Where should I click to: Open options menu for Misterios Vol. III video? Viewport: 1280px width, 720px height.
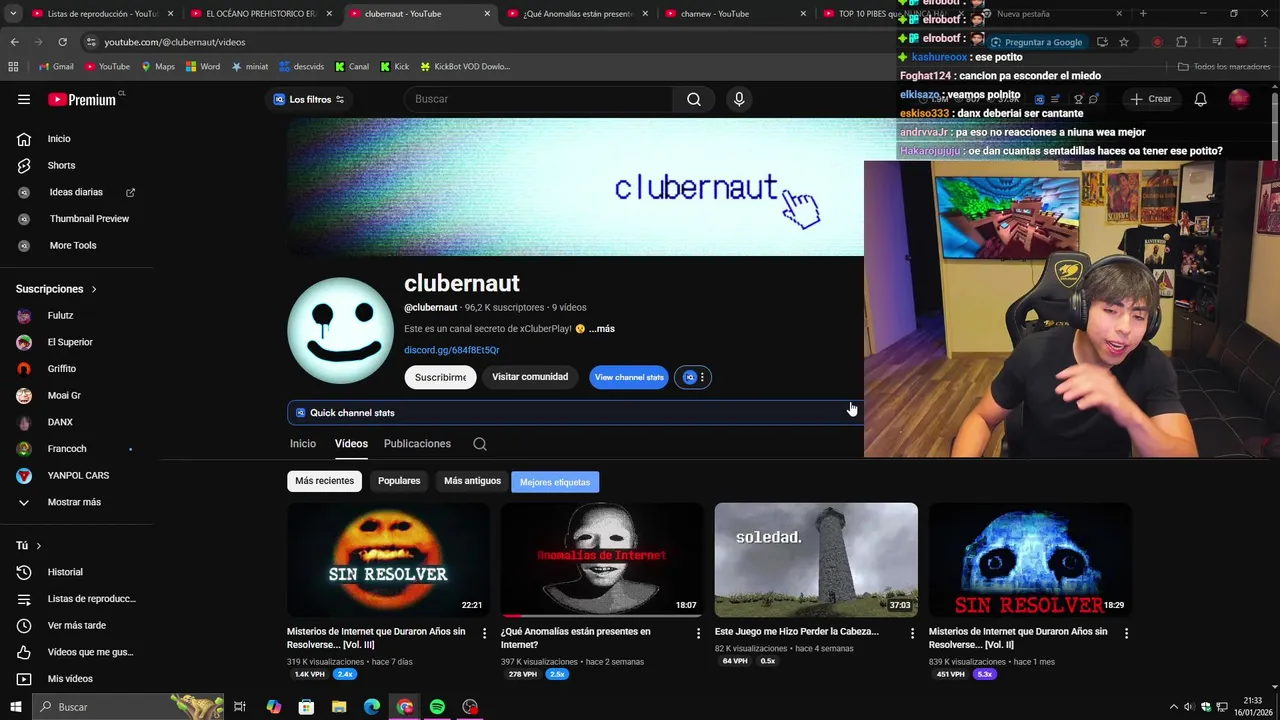(484, 633)
